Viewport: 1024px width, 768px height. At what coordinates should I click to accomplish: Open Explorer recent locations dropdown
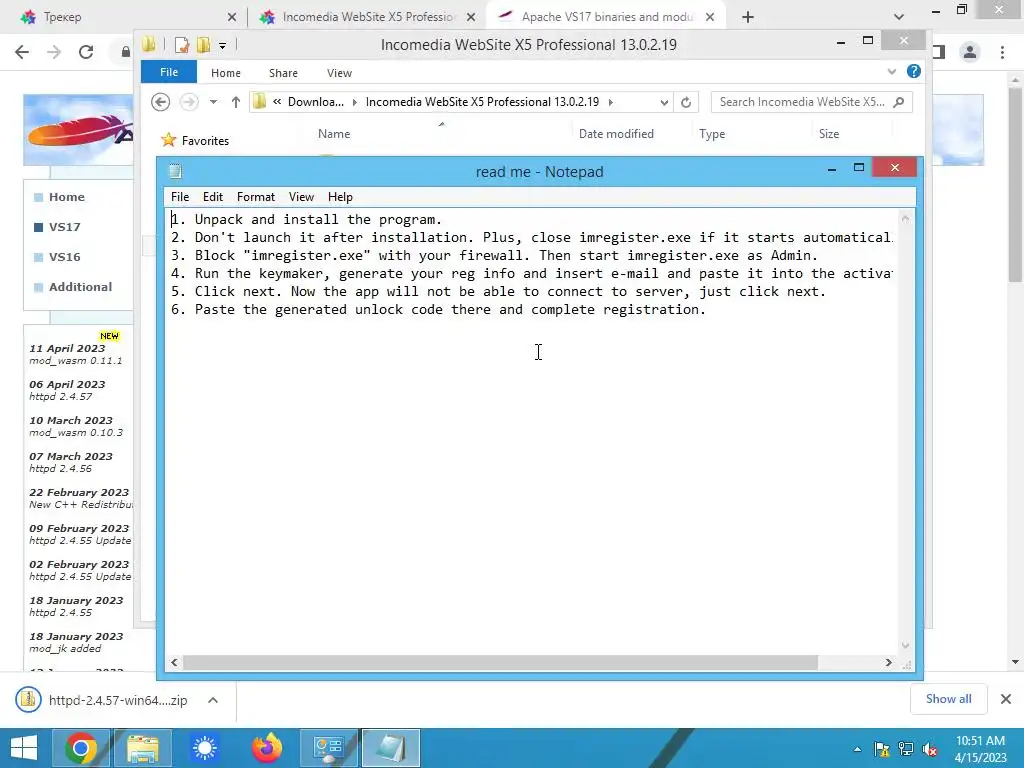click(213, 102)
